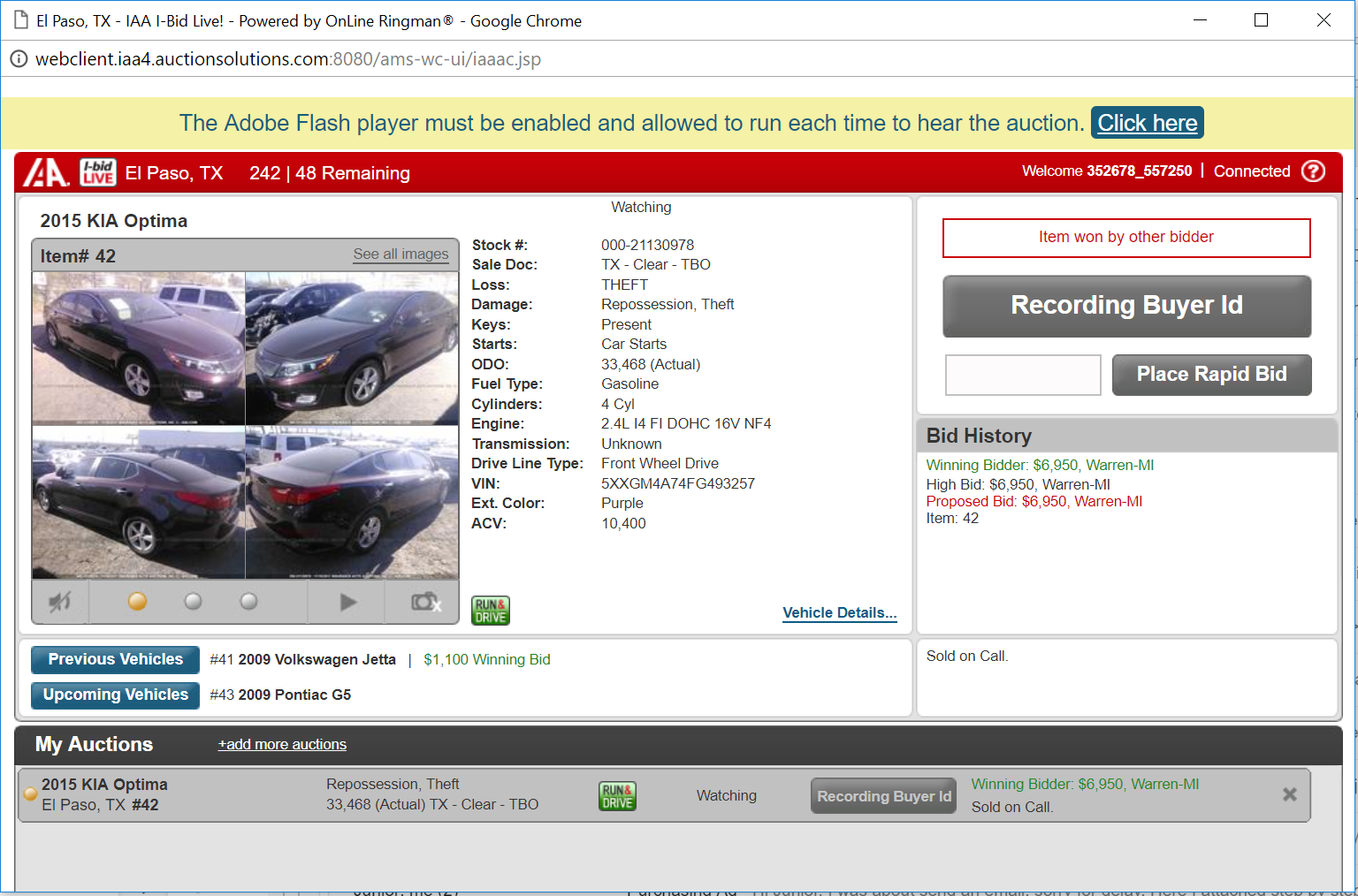Click the top-right vehicle photo
Viewport: 1358px width, 896px height.
pyautogui.click(x=352, y=348)
